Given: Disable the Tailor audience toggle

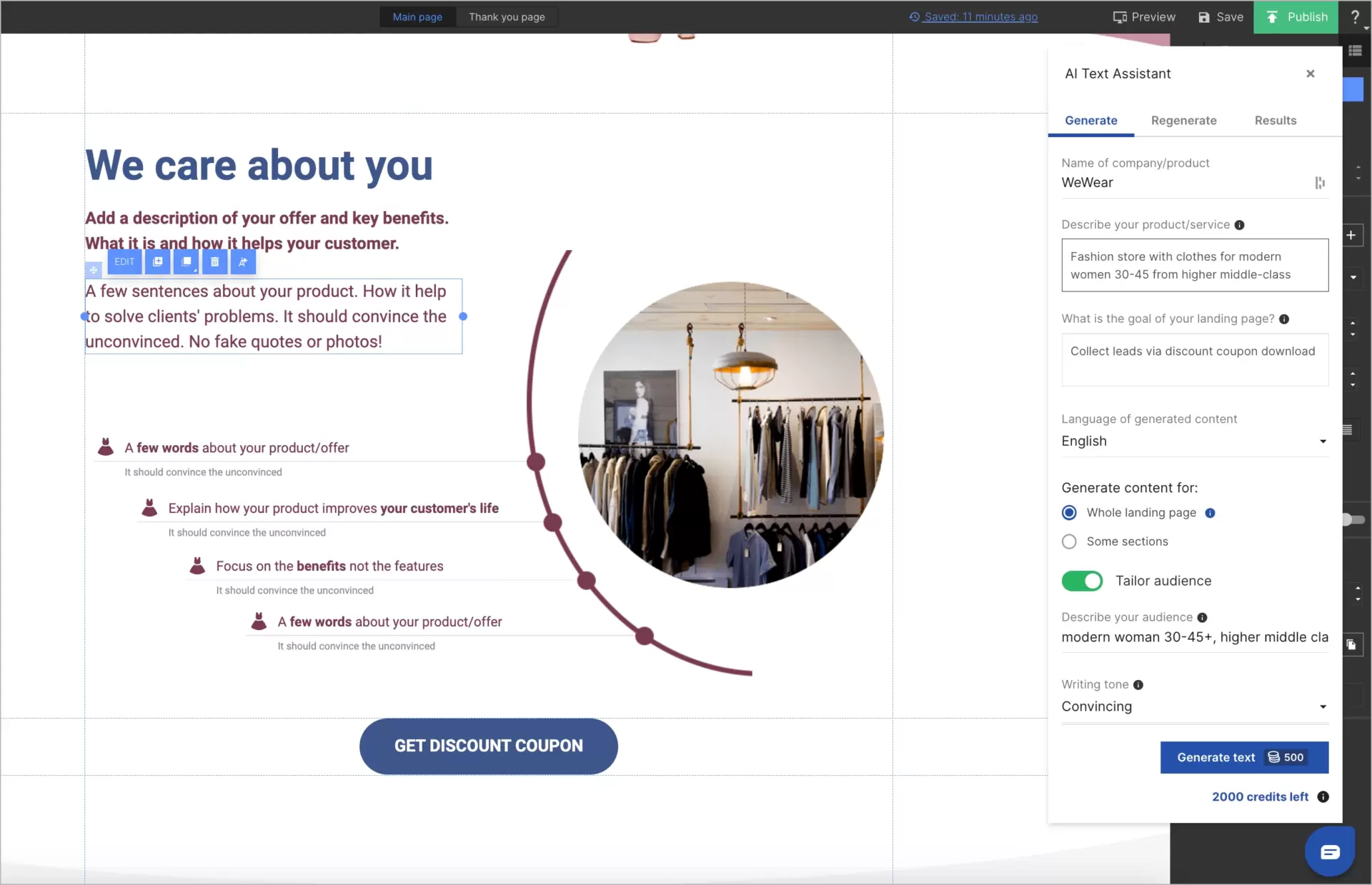Looking at the screenshot, I should click(1081, 581).
